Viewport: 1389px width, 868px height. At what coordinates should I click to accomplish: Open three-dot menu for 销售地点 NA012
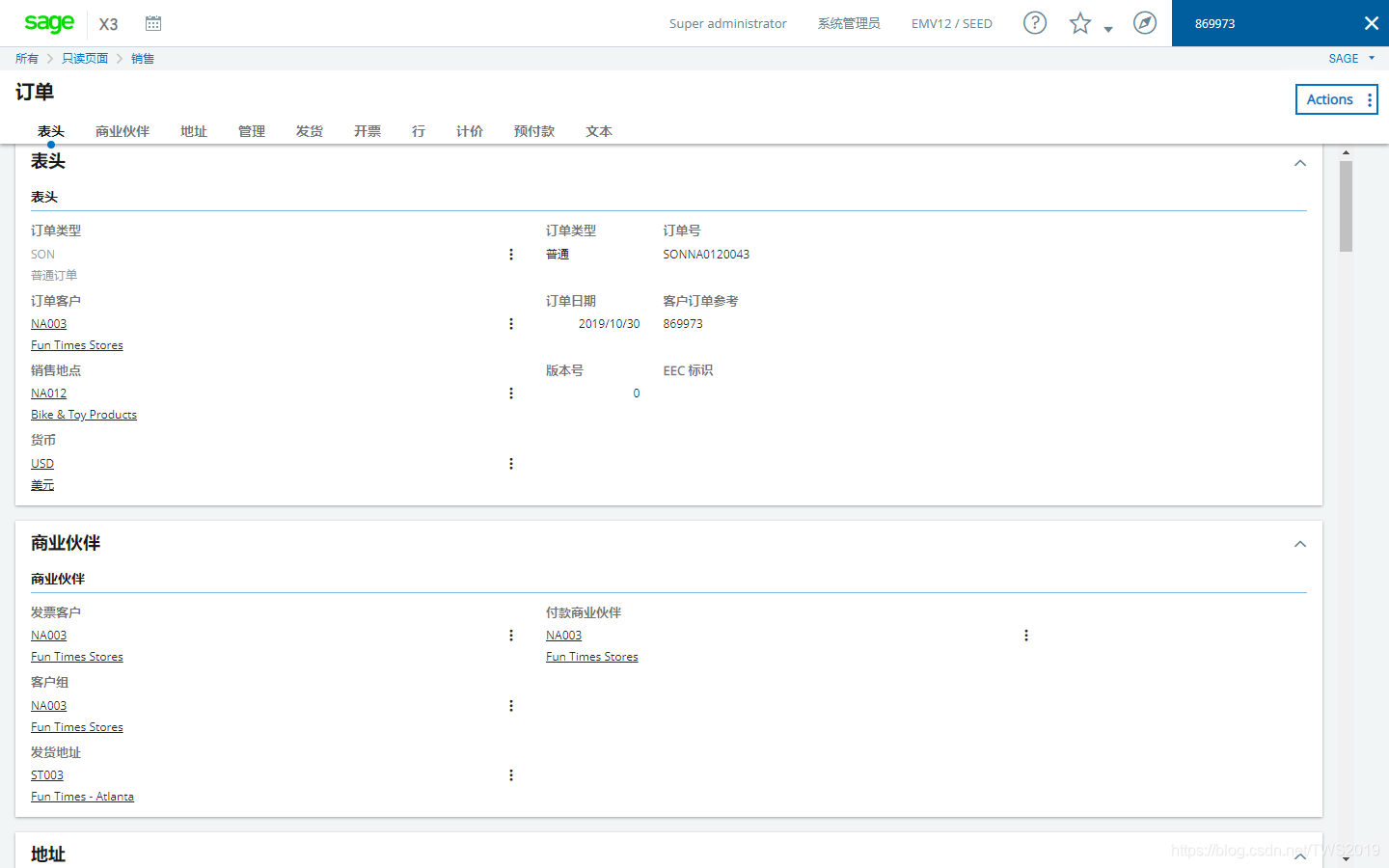point(511,393)
